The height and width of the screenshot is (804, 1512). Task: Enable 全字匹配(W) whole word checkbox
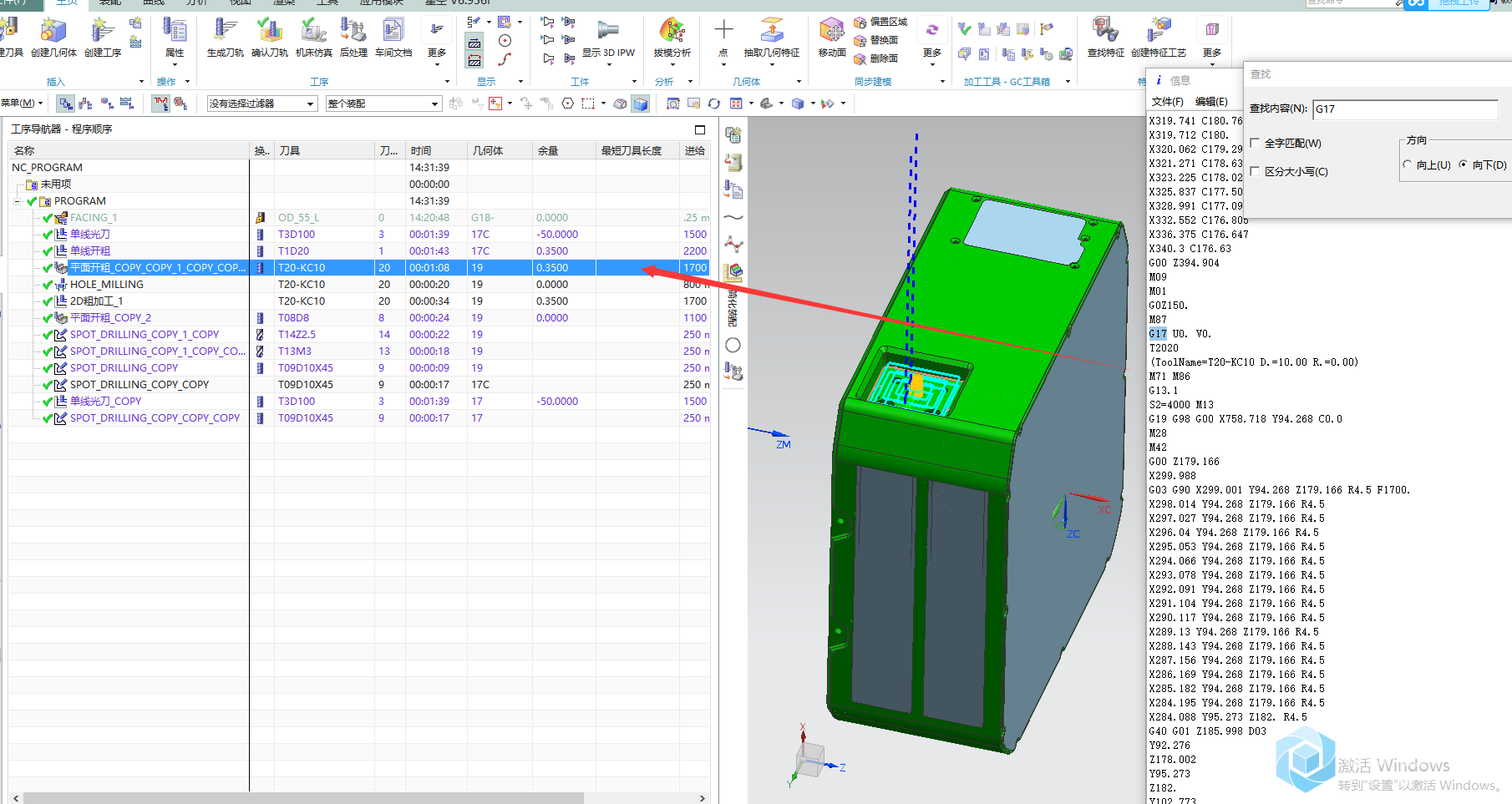[x=1255, y=143]
